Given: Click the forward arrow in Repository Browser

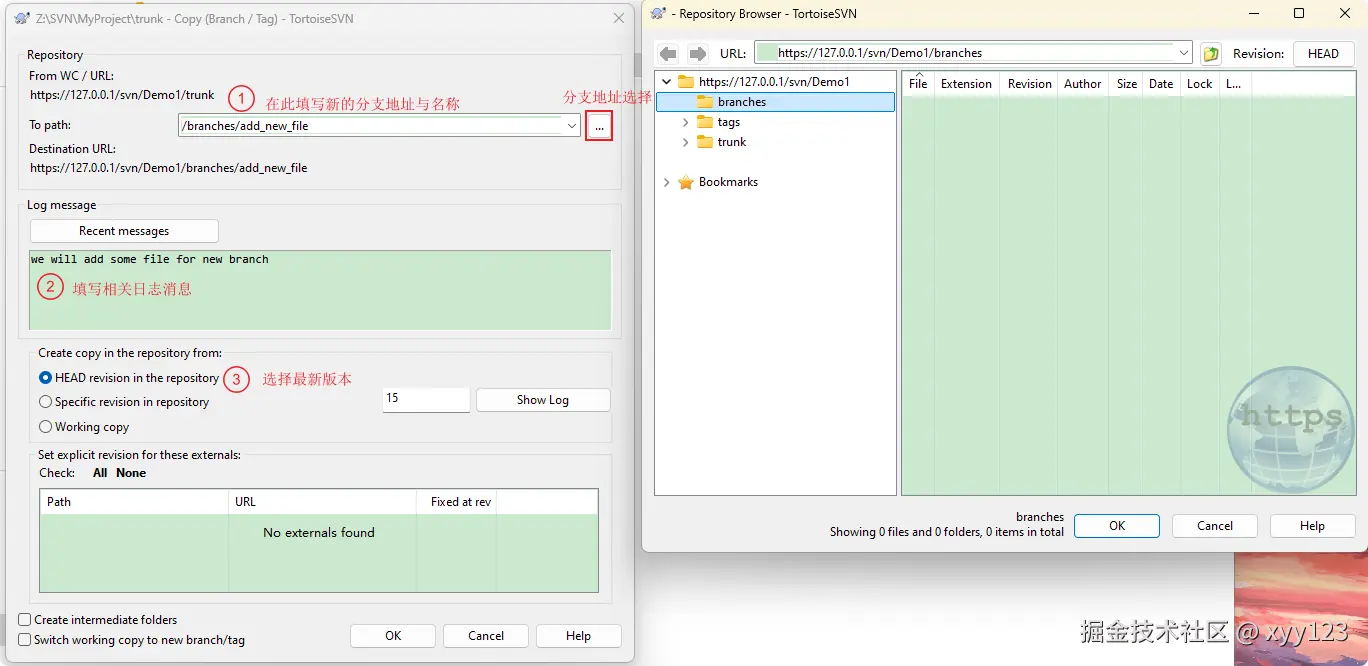Looking at the screenshot, I should point(698,54).
